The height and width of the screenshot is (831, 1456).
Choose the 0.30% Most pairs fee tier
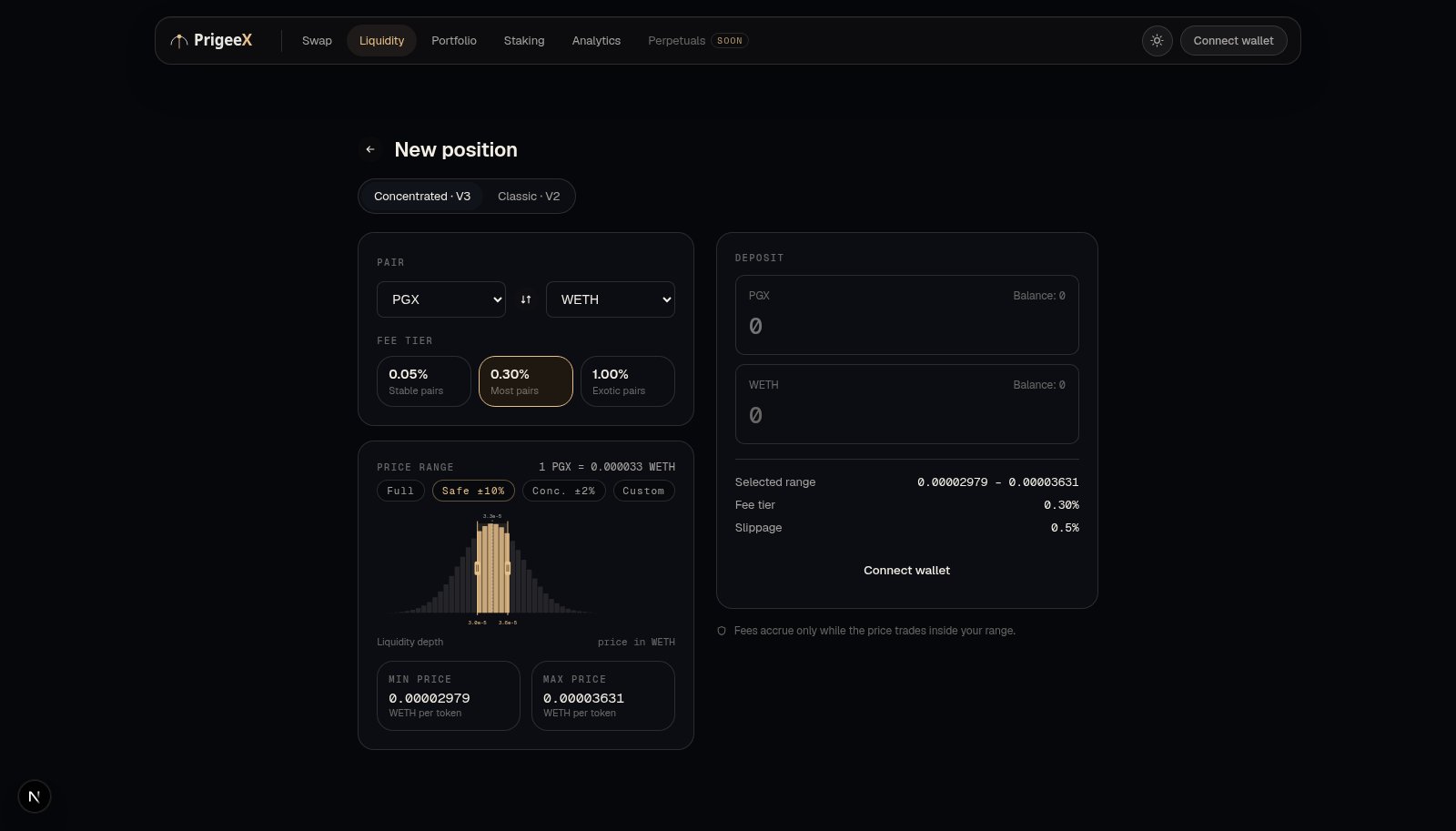(x=526, y=381)
